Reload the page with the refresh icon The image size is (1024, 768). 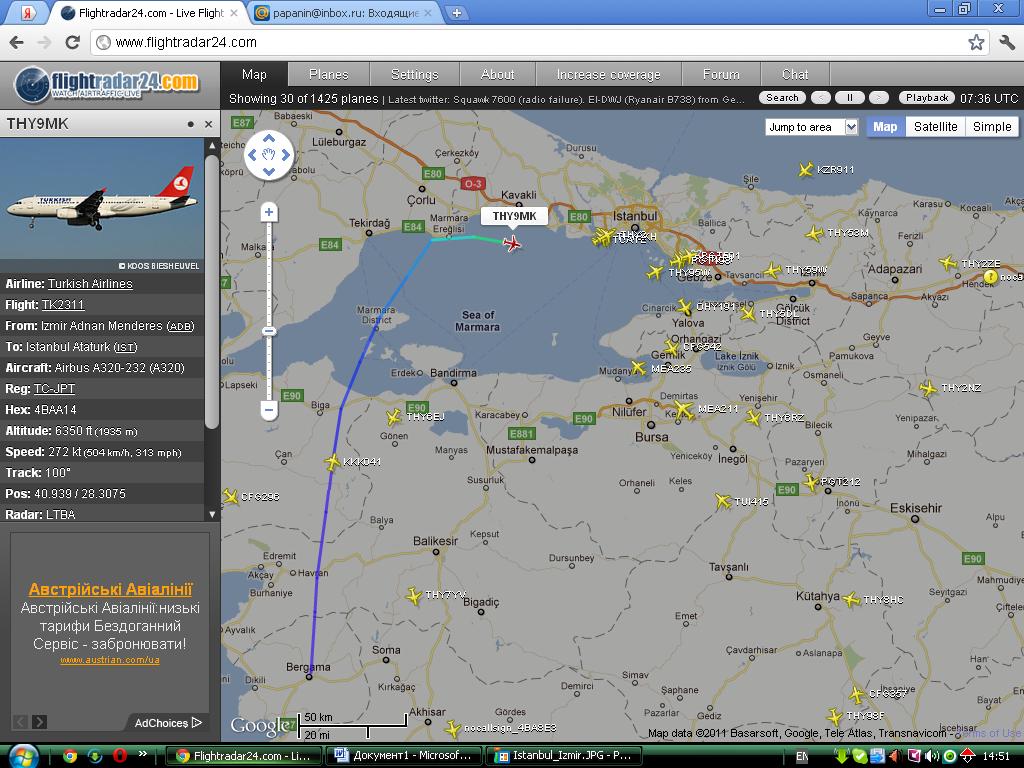click(x=72, y=42)
